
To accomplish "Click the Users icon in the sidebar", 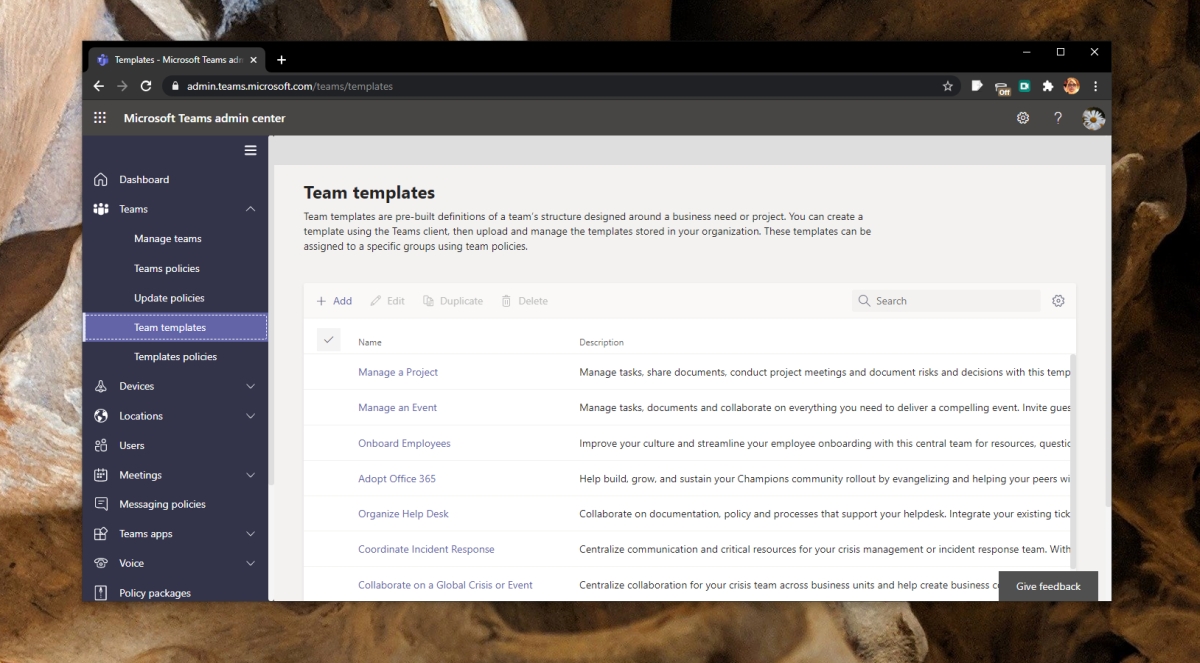I will coord(101,445).
